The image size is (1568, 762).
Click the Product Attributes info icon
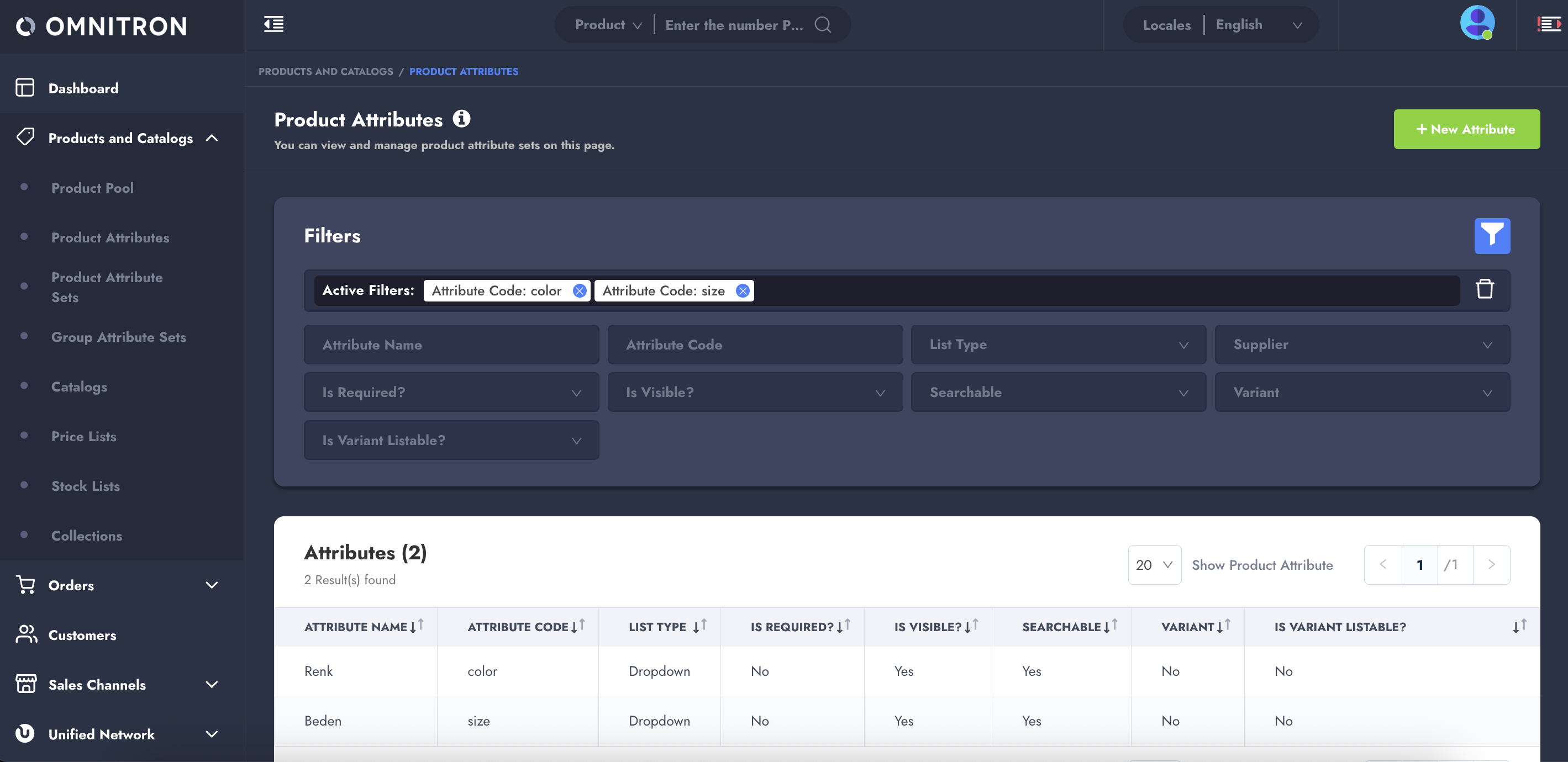461,119
